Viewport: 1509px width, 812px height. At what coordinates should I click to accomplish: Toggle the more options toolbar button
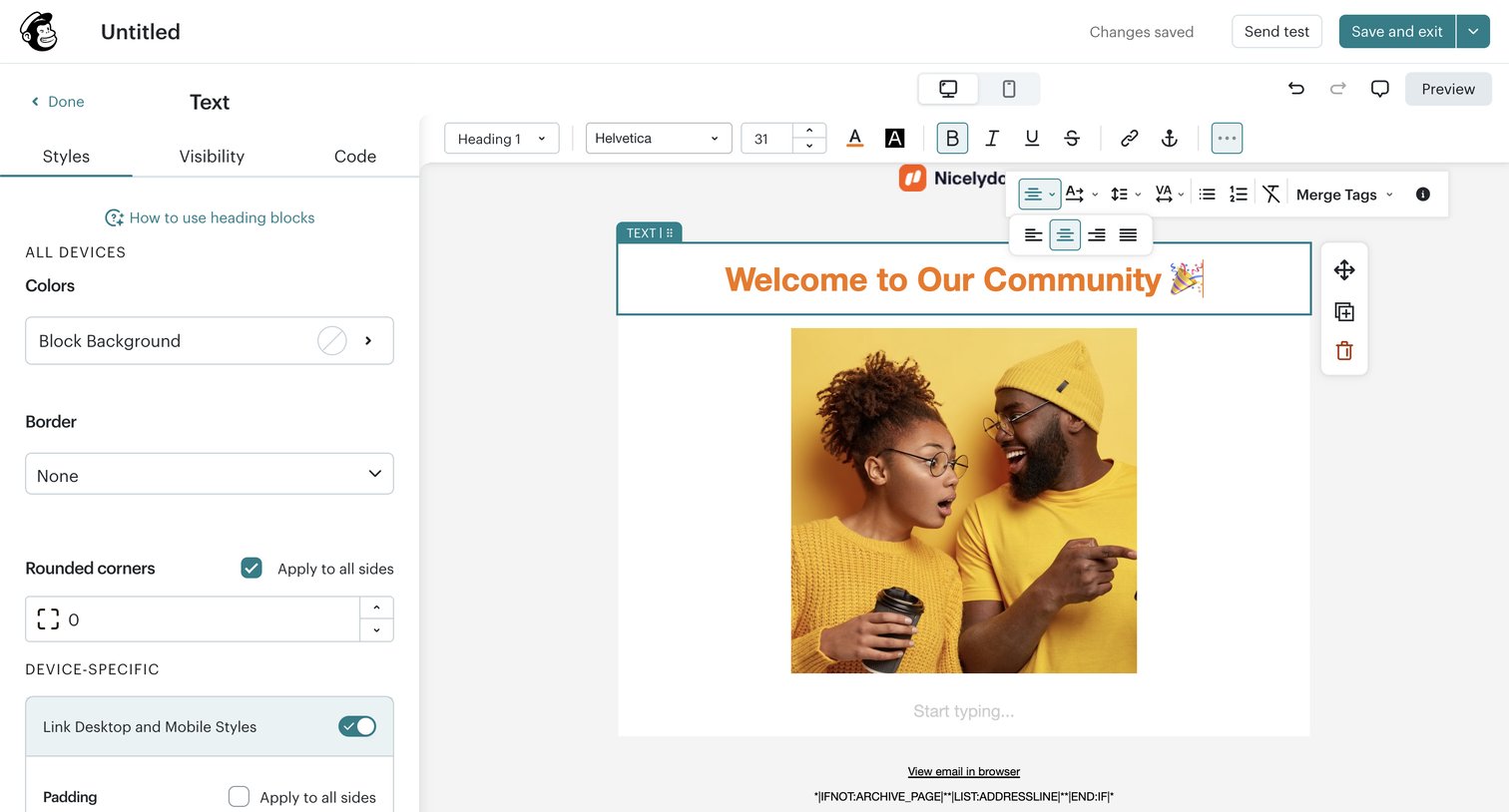click(x=1227, y=139)
